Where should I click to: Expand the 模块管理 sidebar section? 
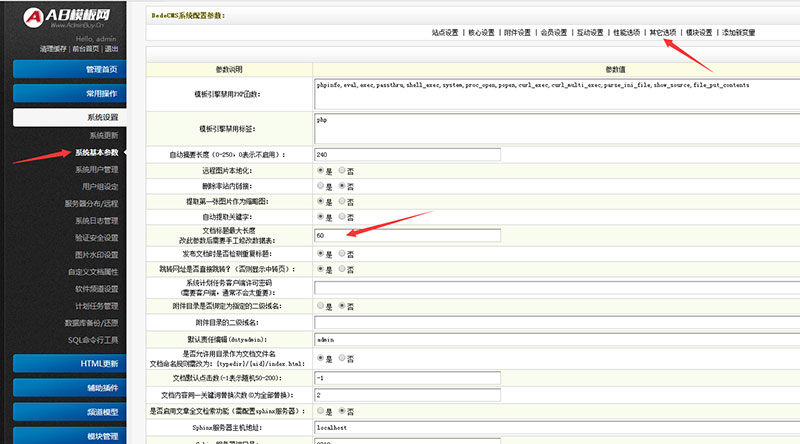click(69, 436)
